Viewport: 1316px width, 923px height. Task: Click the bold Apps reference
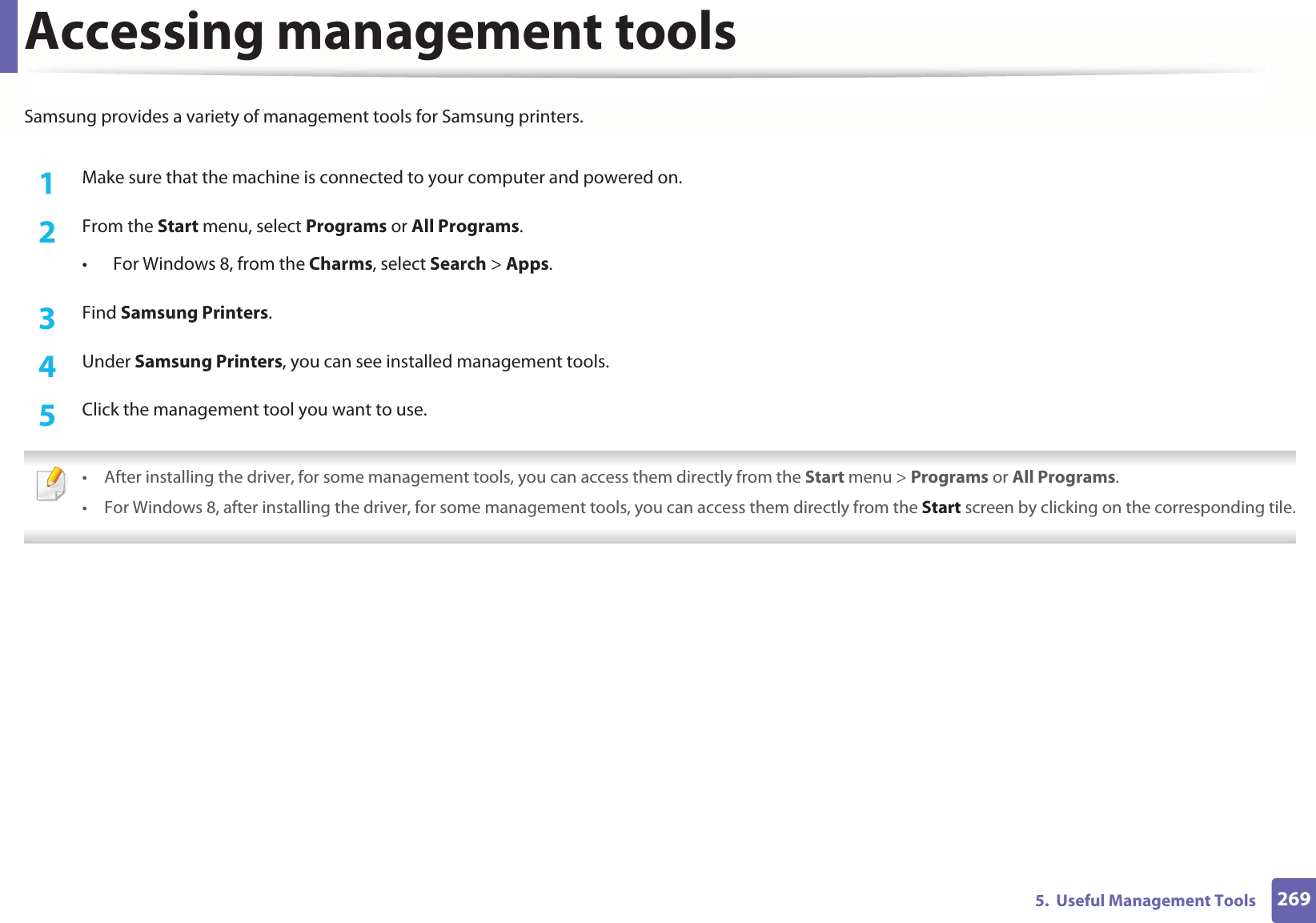tap(527, 263)
